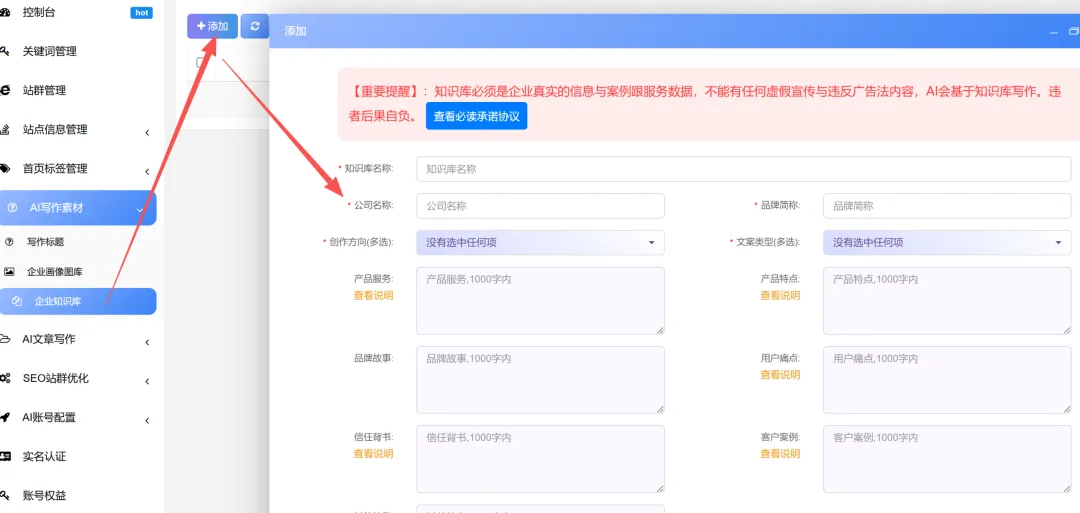Click the ID card icon beside 实名认证
1080x513 pixels.
click(x=5, y=457)
